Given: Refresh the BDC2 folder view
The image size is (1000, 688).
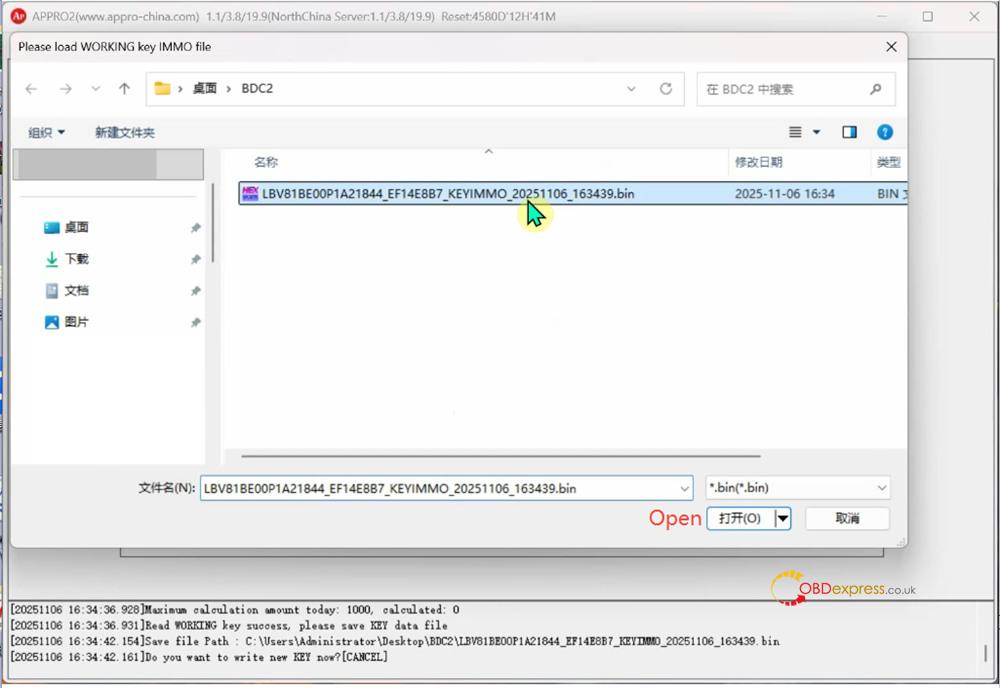Looking at the screenshot, I should pos(665,89).
